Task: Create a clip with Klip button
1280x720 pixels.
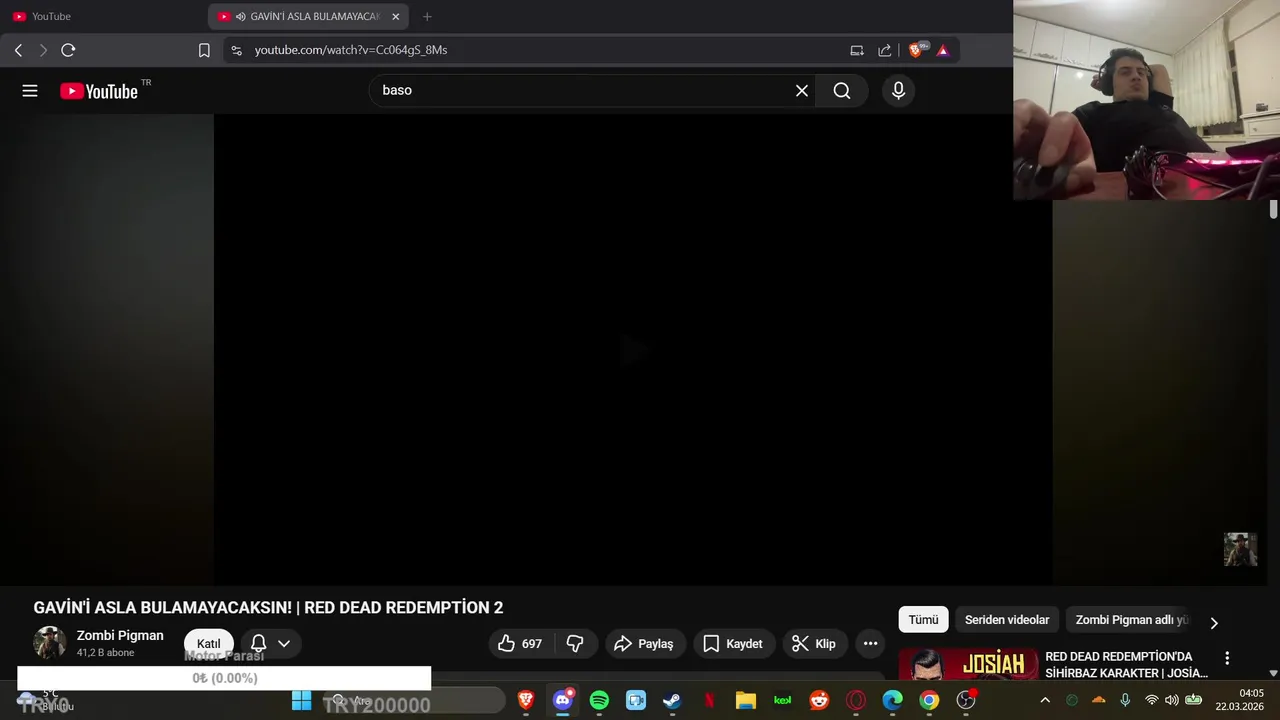Action: [x=813, y=644]
